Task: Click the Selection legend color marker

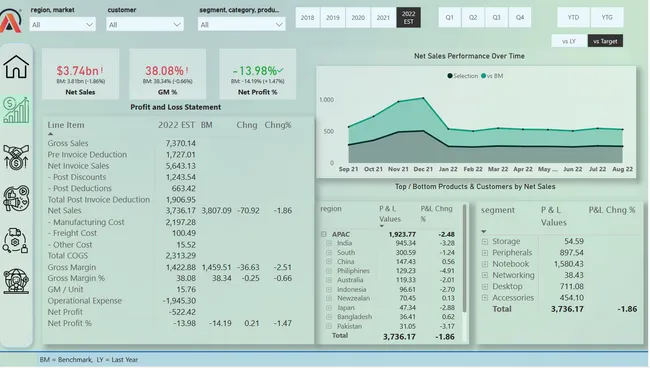Action: (x=450, y=76)
